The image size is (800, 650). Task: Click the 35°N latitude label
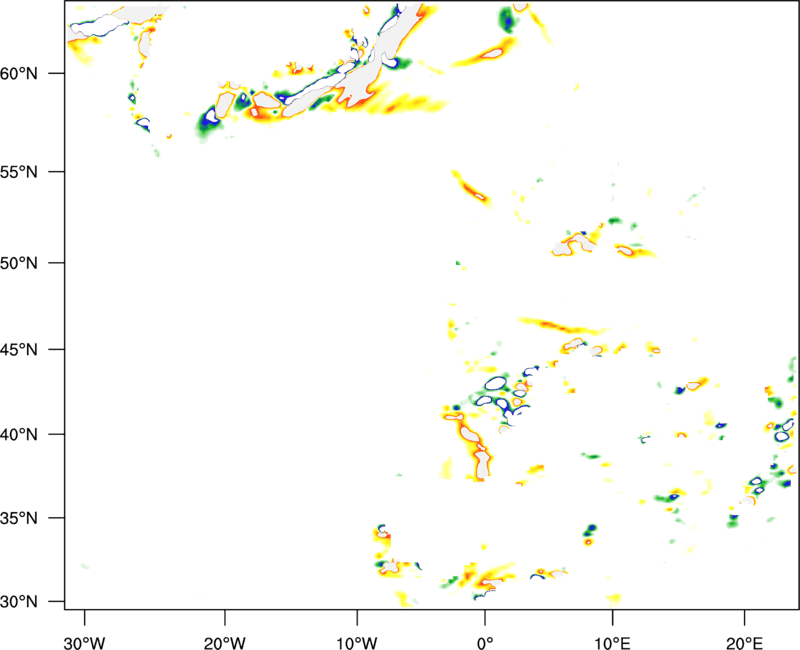point(19,518)
